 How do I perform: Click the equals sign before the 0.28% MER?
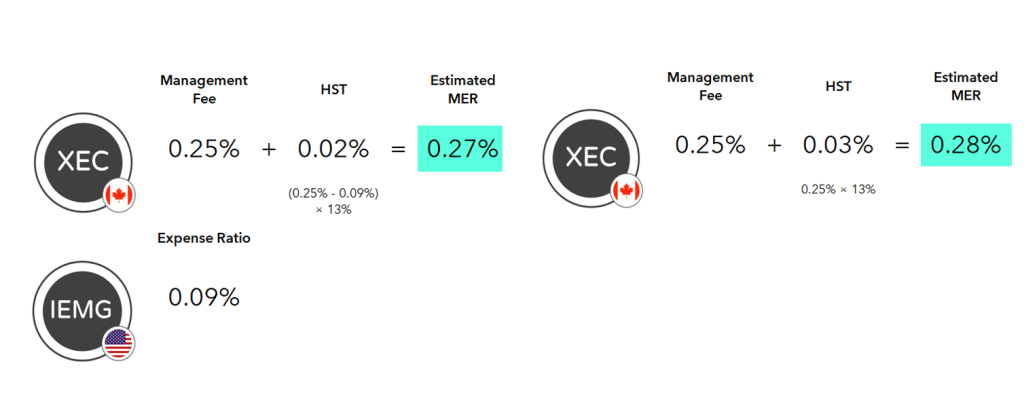click(x=902, y=145)
